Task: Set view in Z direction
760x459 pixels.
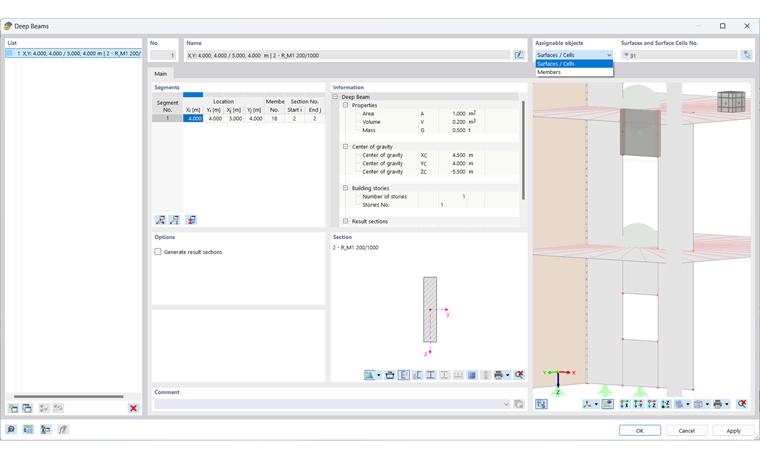Action: point(652,404)
